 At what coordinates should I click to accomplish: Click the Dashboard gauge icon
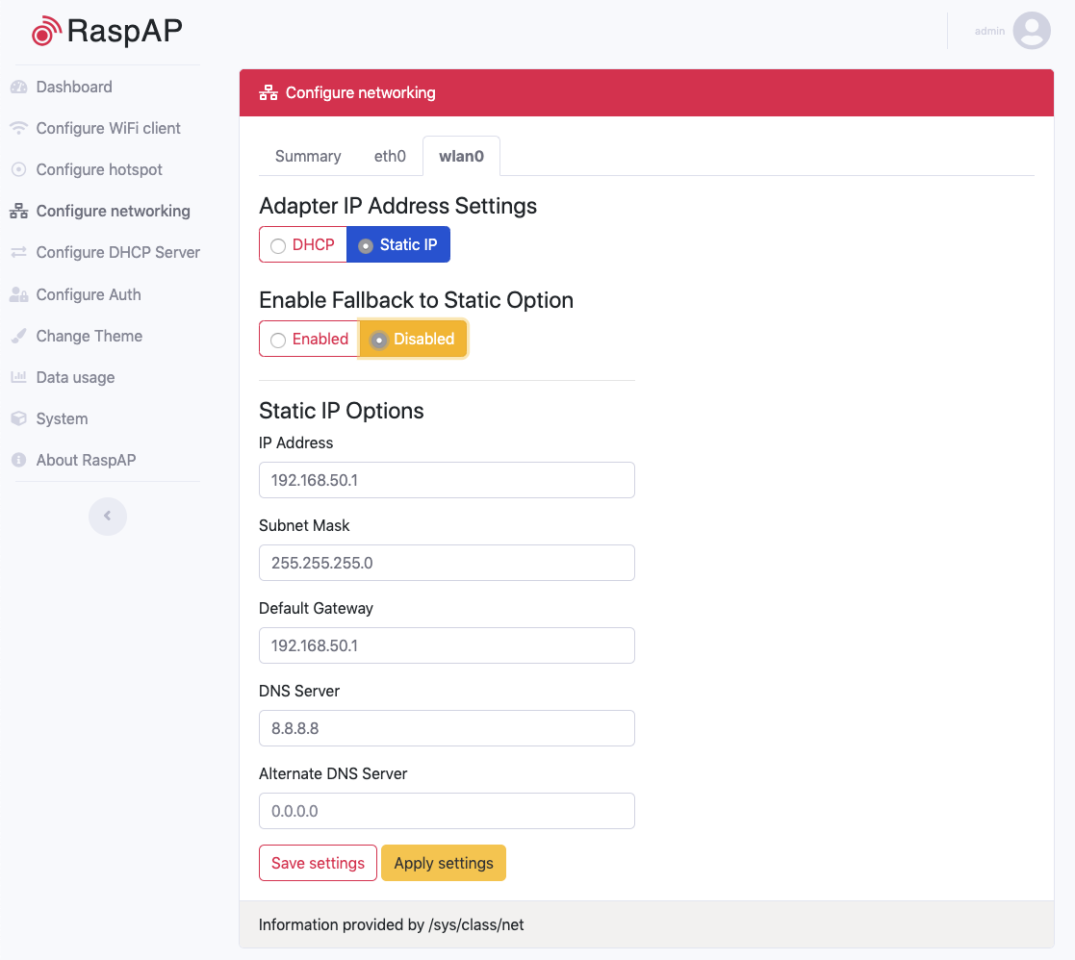[x=19, y=87]
